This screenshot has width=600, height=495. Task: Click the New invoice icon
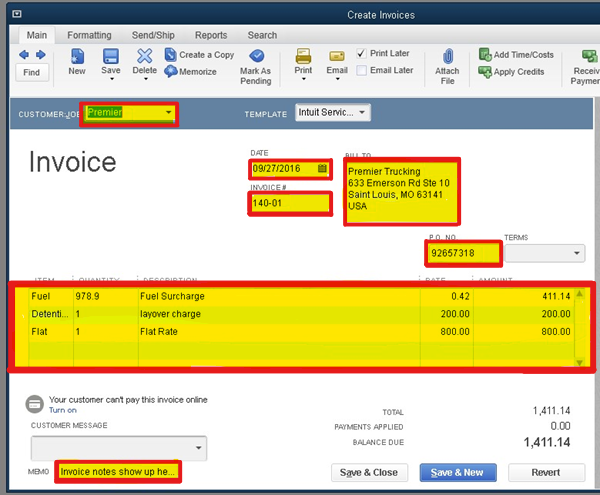click(77, 56)
